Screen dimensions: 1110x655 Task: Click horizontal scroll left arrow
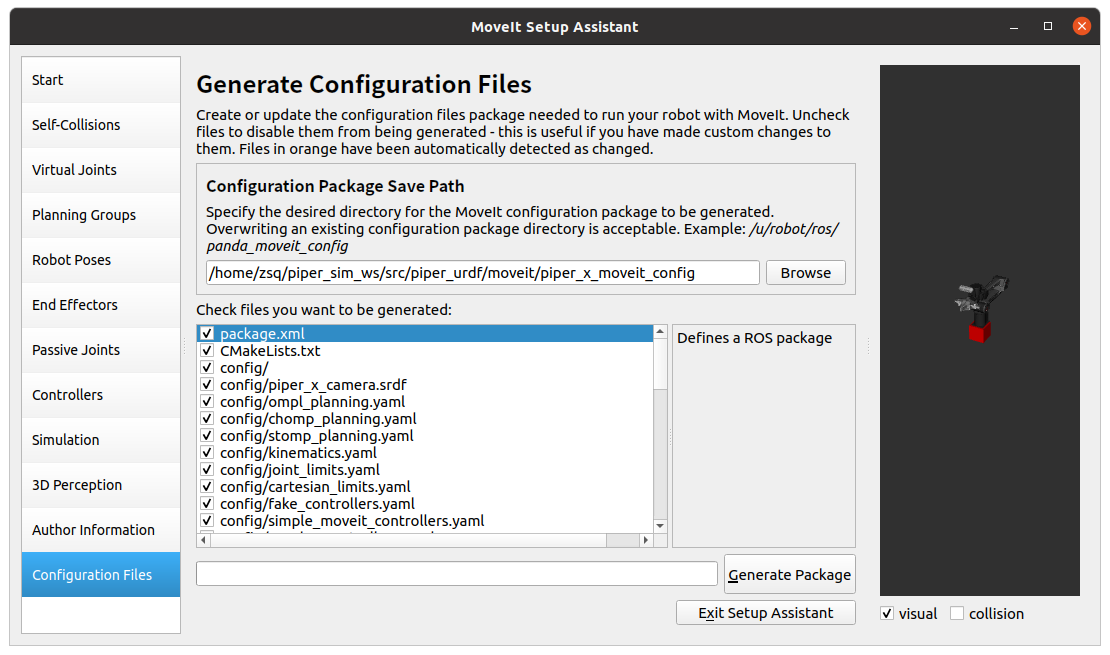tap(203, 540)
